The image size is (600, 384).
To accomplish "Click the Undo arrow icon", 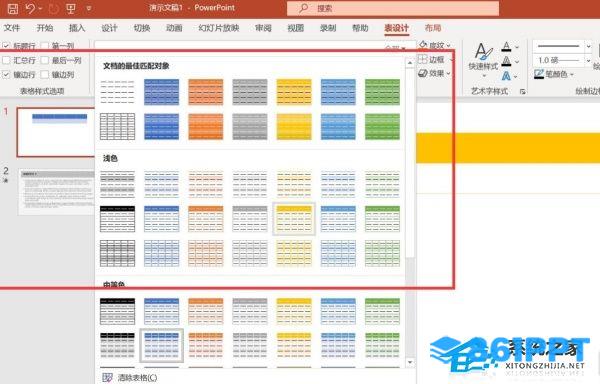I will 31,8.
